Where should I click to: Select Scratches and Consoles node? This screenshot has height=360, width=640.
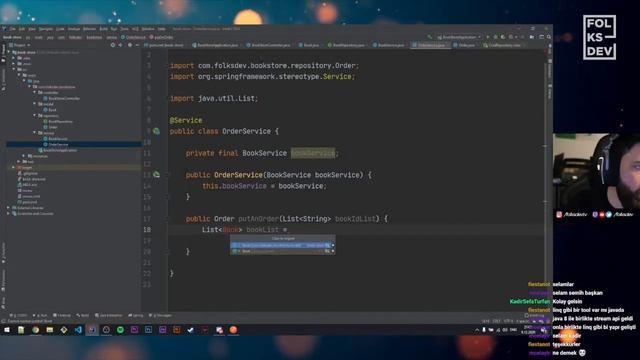[33, 213]
